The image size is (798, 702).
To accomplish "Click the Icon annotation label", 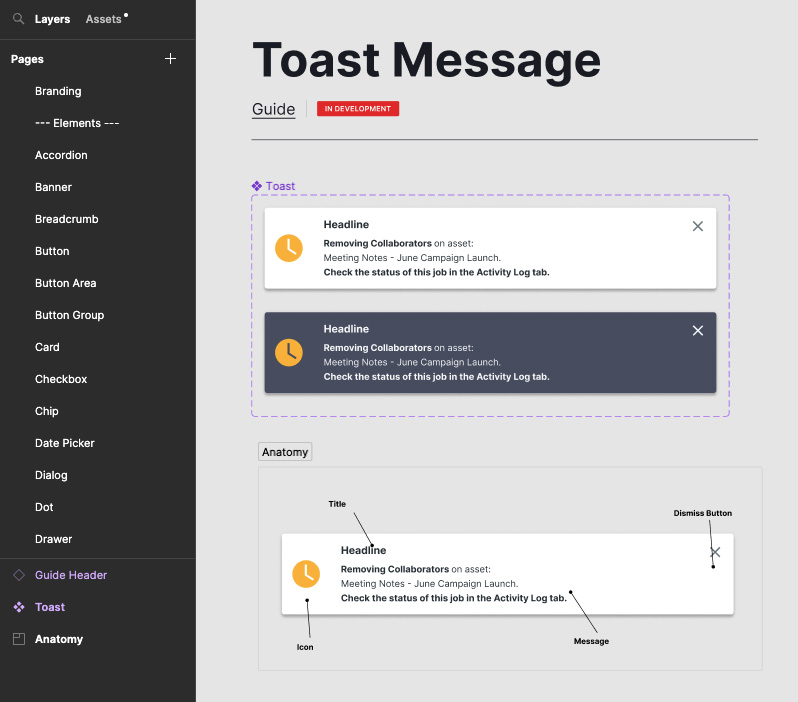I will (x=305, y=647).
